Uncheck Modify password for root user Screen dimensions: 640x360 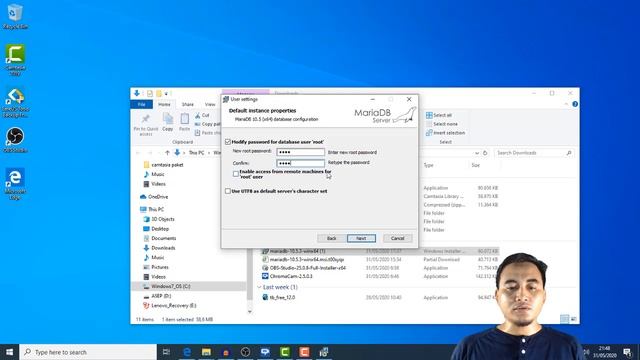pyautogui.click(x=228, y=142)
